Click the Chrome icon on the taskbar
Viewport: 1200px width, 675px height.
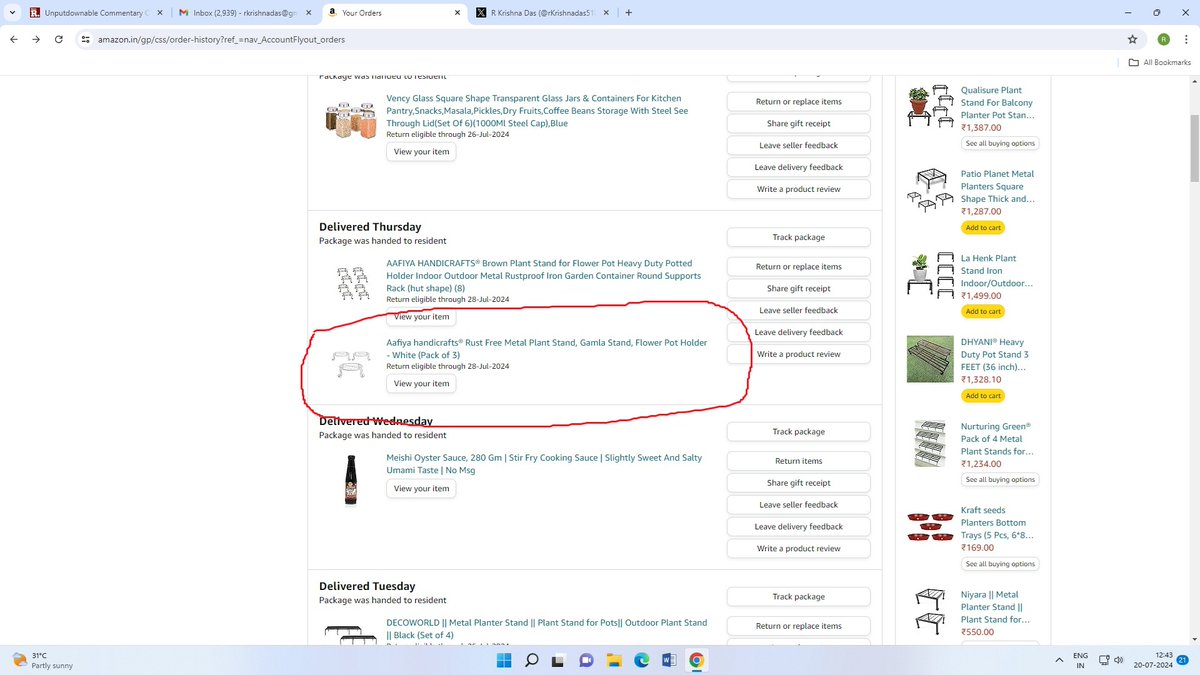coord(697,660)
